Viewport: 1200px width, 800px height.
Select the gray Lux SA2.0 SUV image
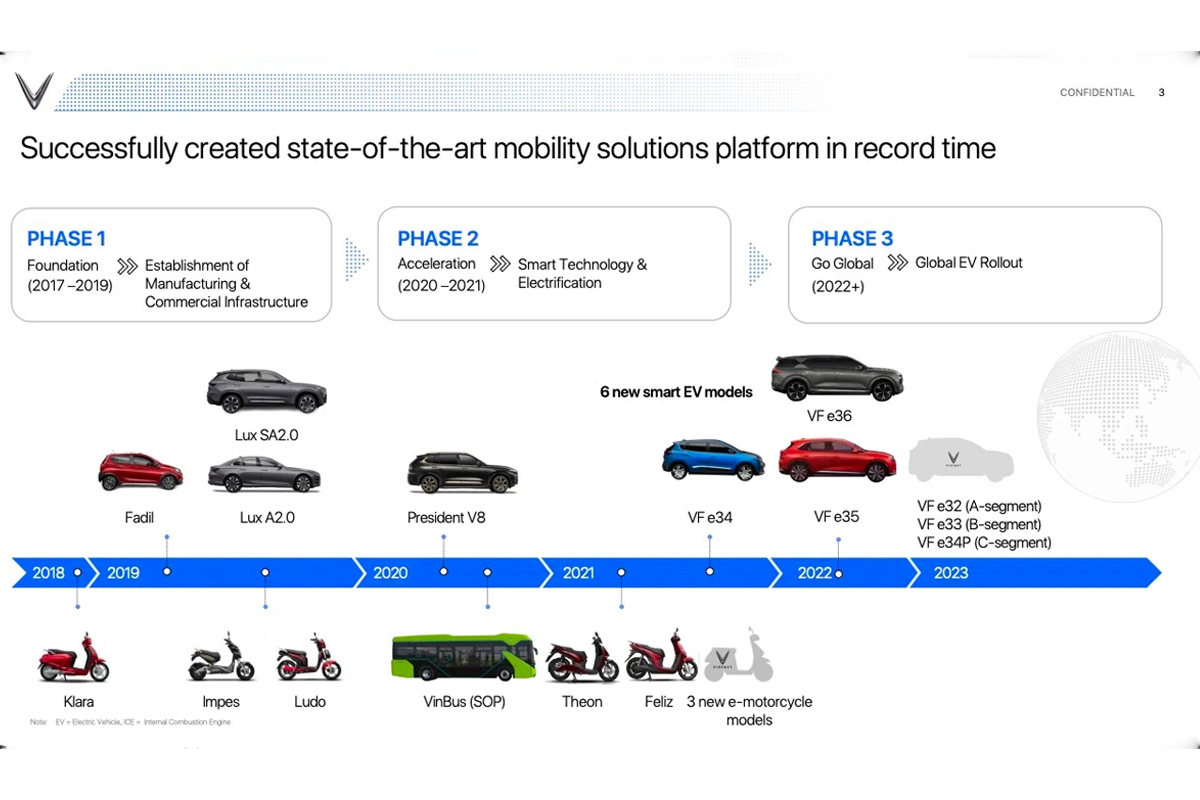[266, 391]
